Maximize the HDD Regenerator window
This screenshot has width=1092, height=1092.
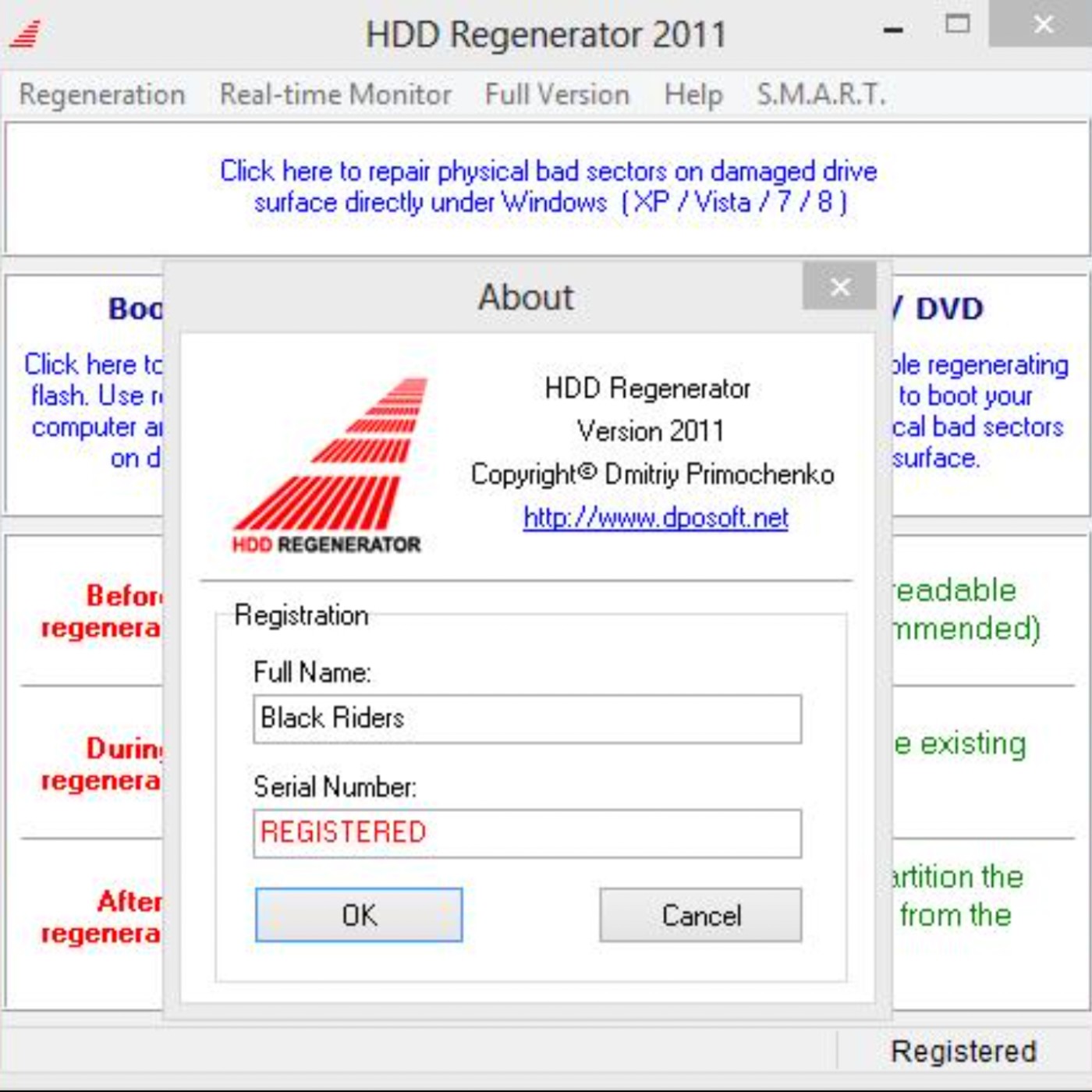(957, 25)
